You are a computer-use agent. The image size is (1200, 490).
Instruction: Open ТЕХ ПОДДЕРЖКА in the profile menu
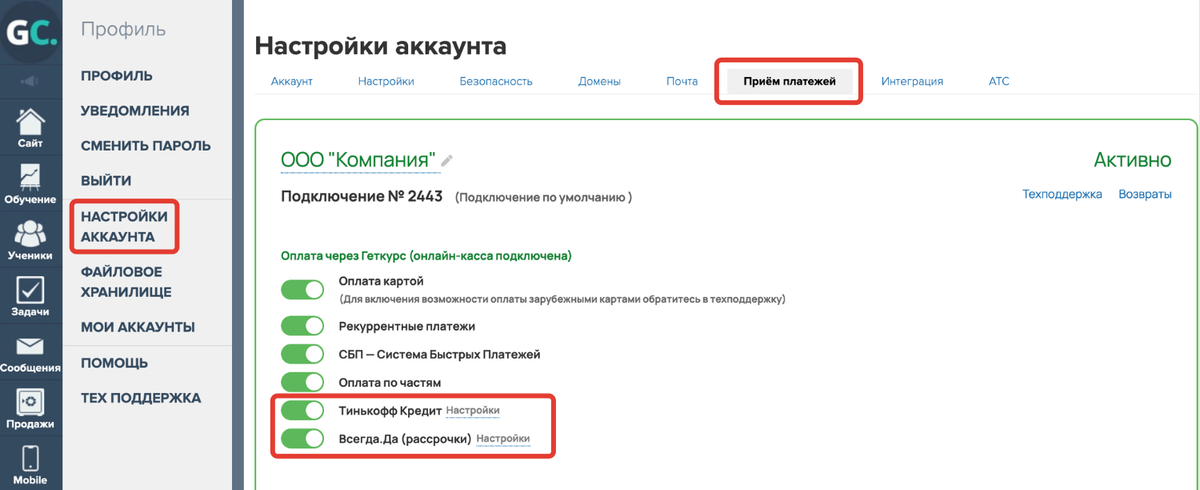(141, 397)
